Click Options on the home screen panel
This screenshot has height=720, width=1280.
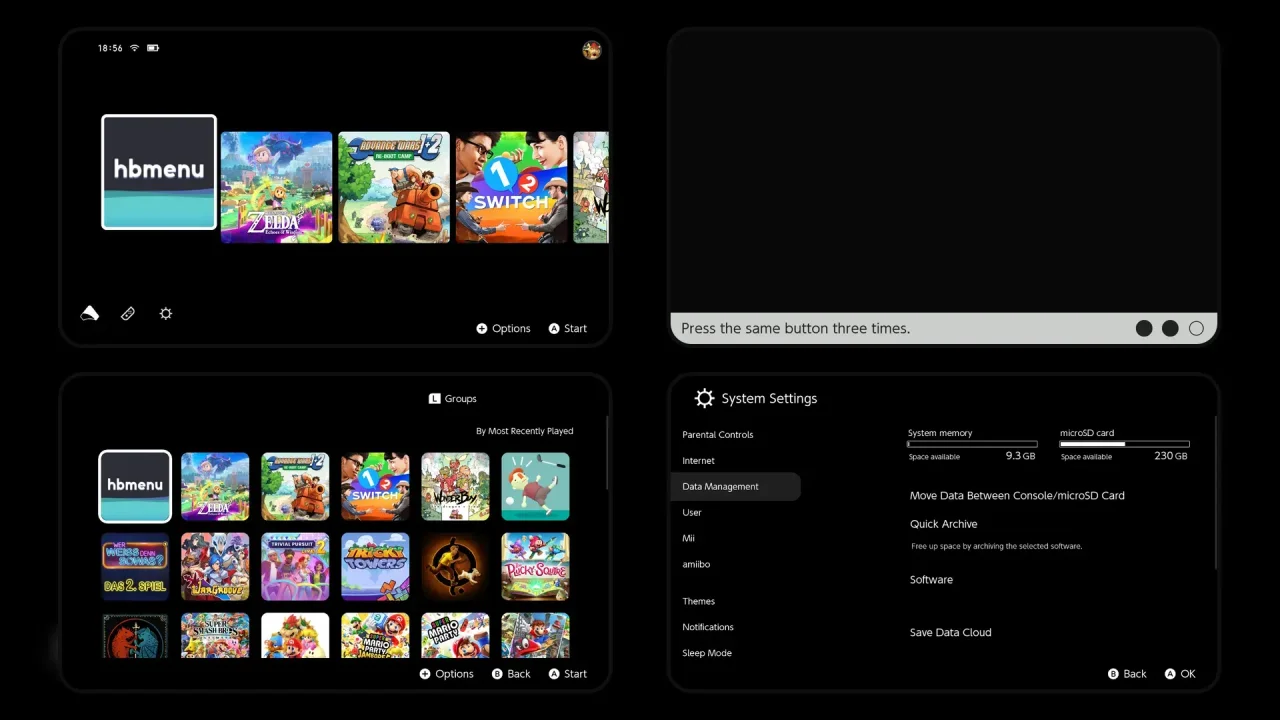pos(503,329)
